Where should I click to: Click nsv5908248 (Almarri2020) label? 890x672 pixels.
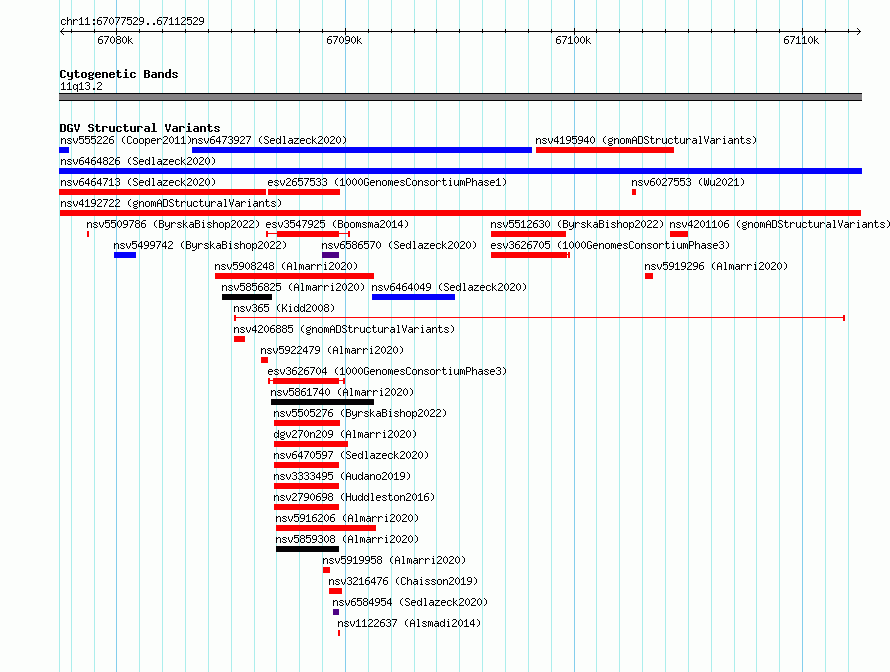pos(286,266)
